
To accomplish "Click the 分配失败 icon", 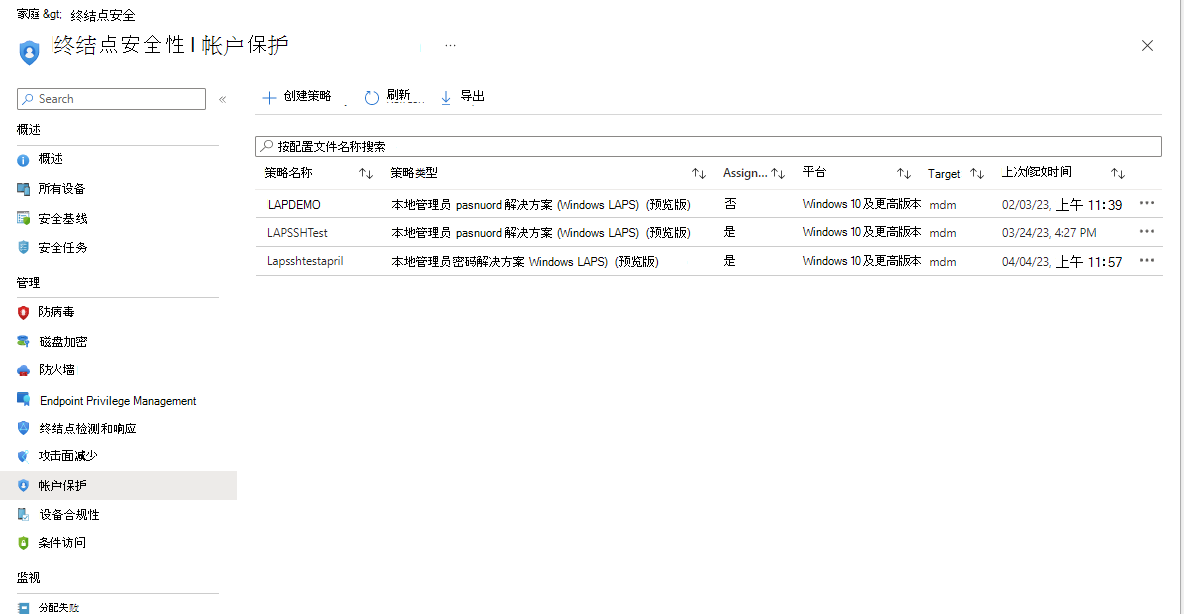I will coord(23,607).
